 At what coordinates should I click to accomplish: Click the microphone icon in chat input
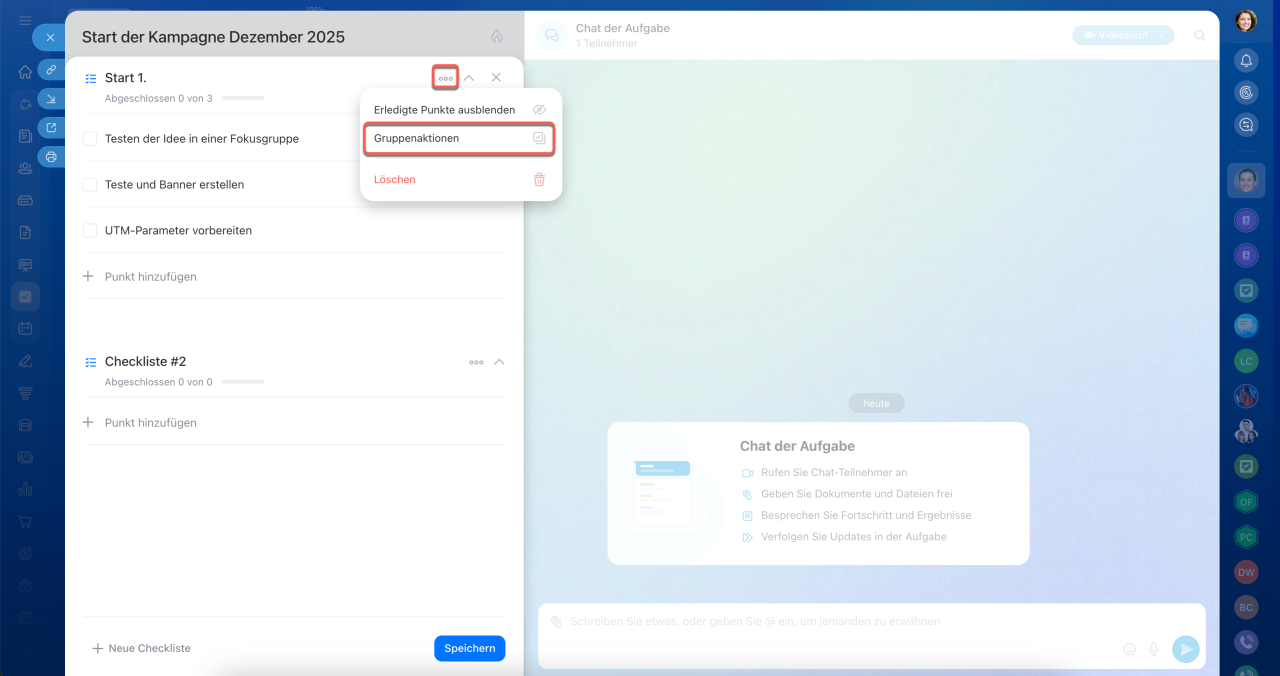point(1154,649)
